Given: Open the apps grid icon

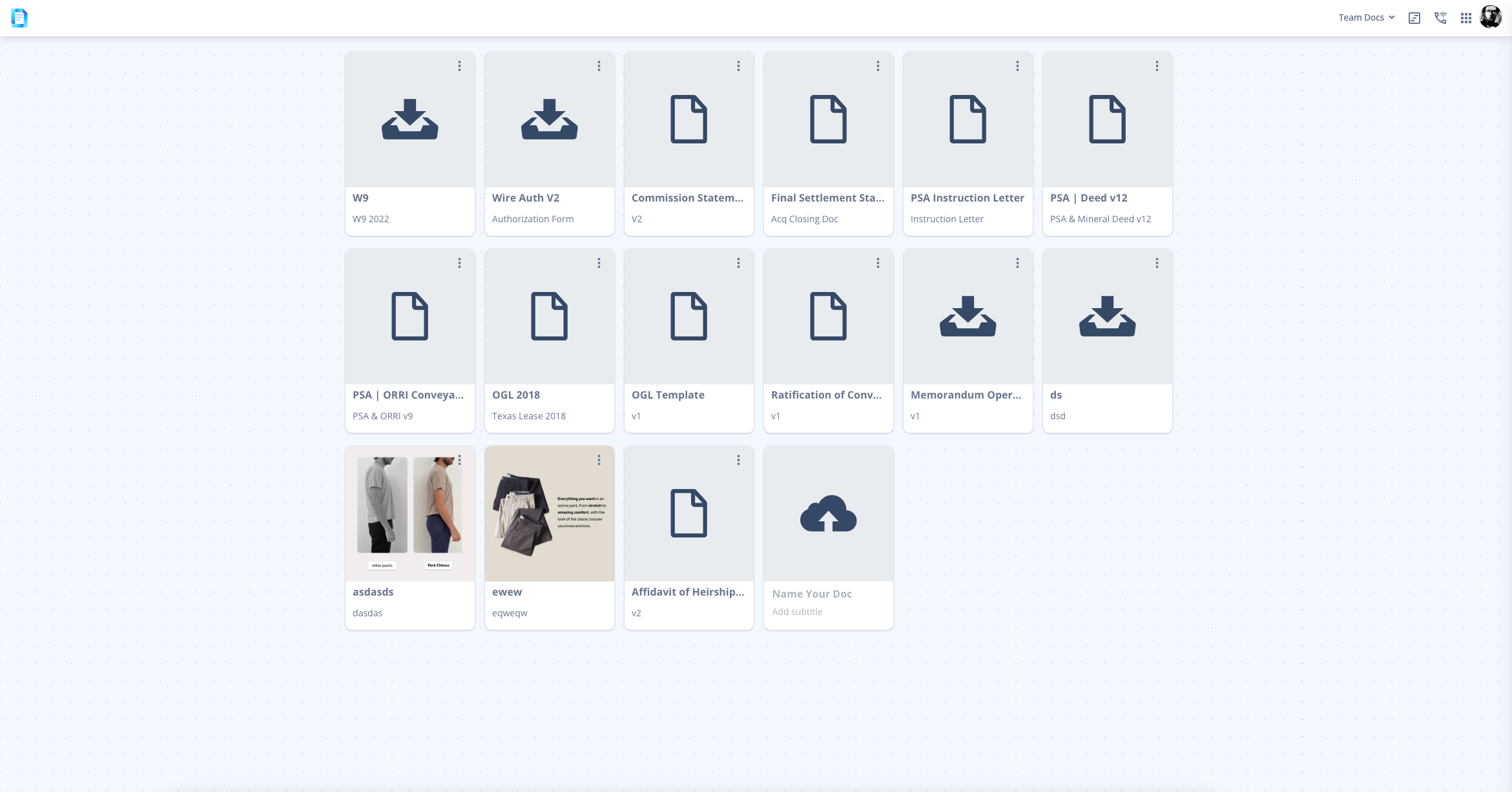Looking at the screenshot, I should [x=1465, y=17].
